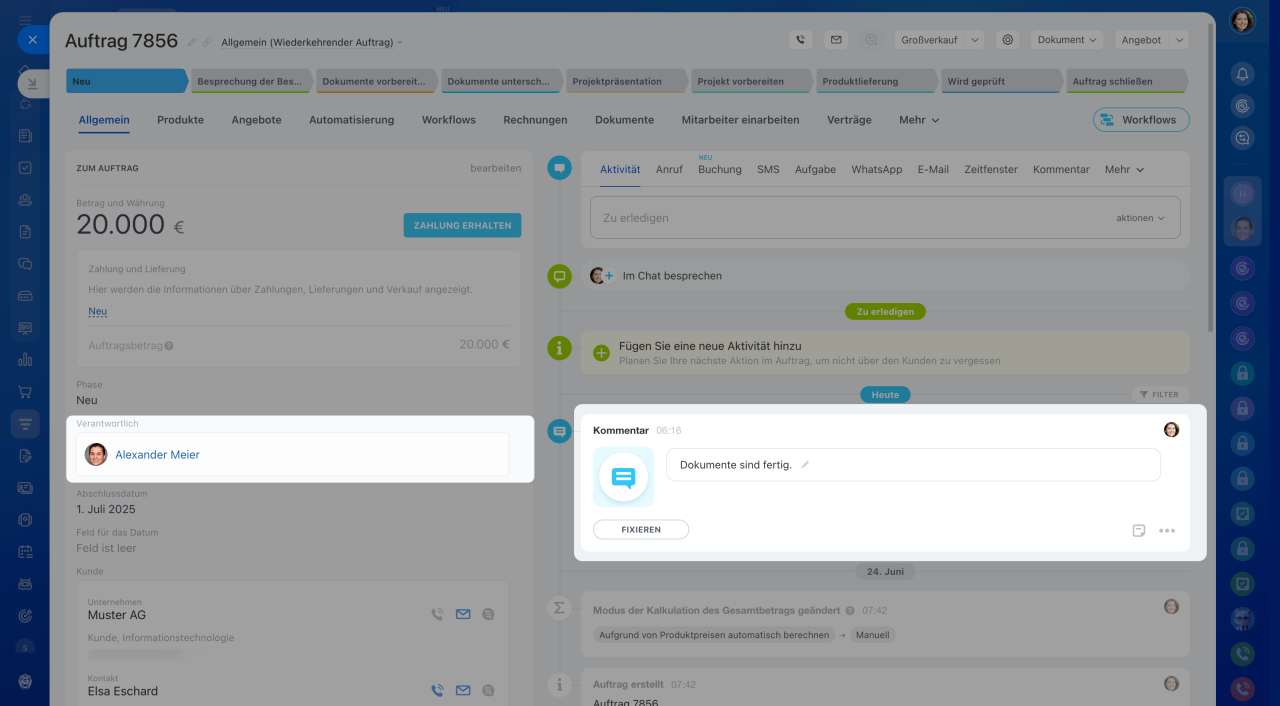Click the FIXIEREN button on the comment
This screenshot has width=1280, height=706.
click(641, 530)
